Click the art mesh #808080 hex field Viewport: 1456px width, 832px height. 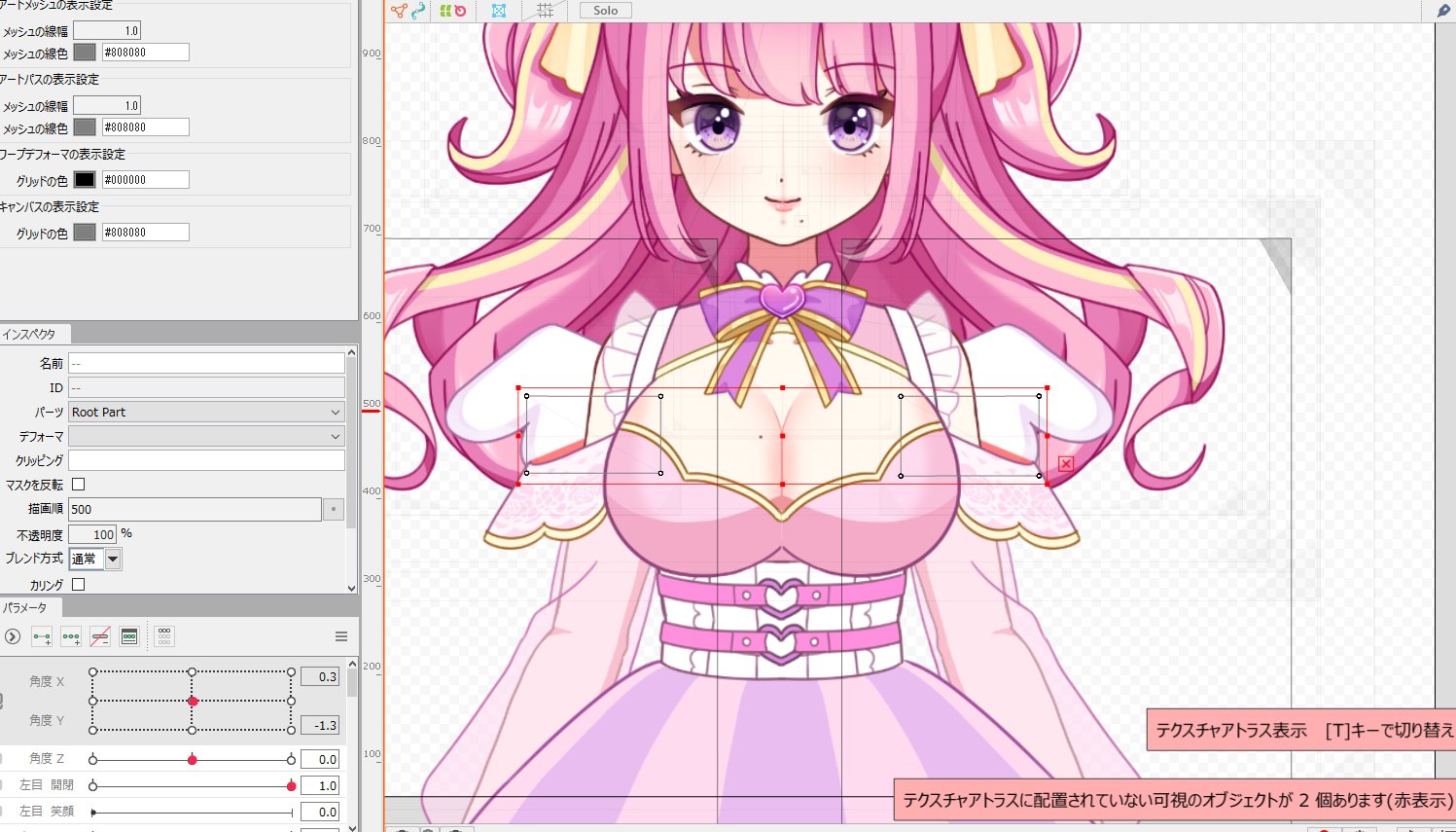tap(145, 53)
